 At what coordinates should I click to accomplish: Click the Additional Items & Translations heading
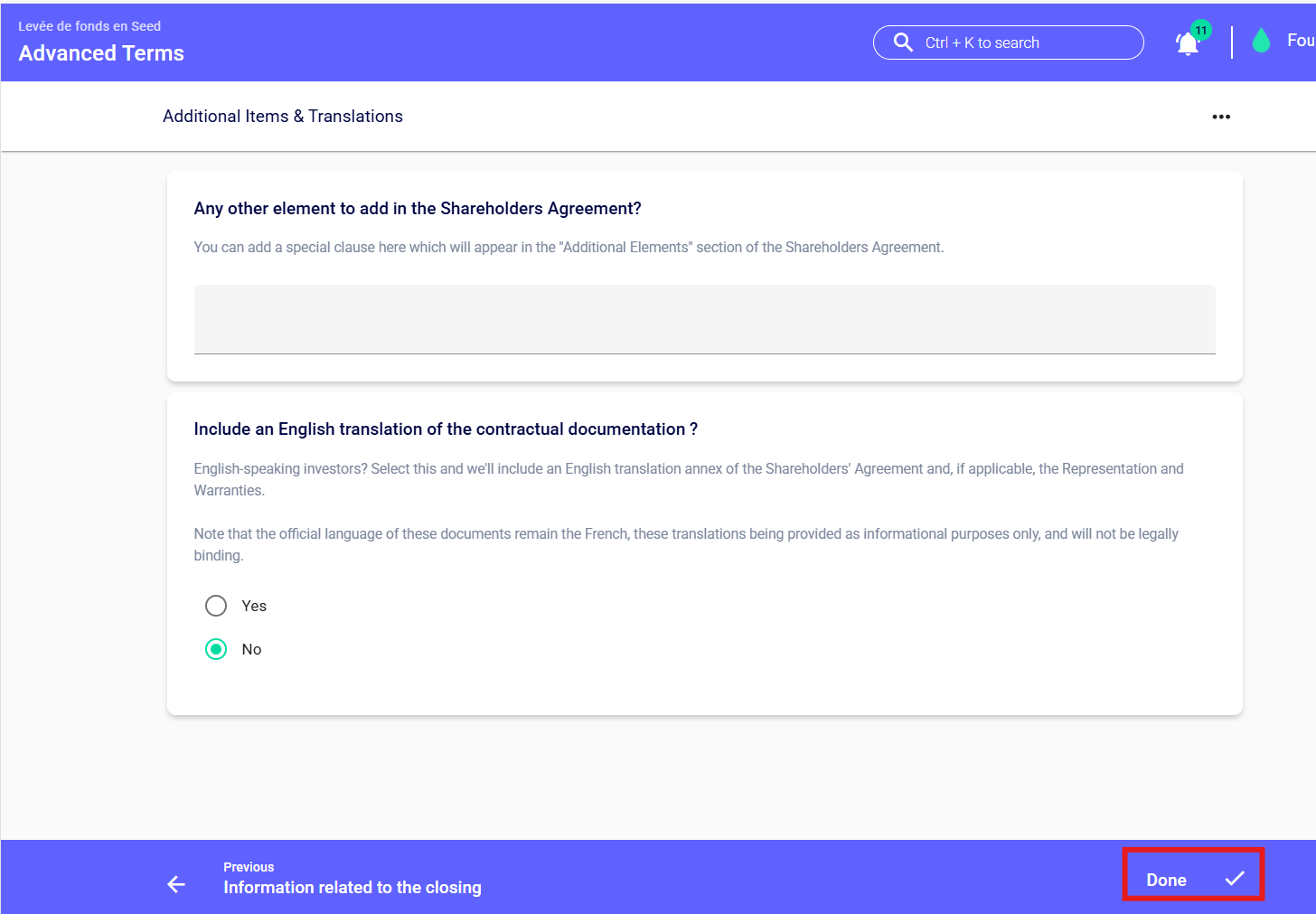[x=283, y=117]
